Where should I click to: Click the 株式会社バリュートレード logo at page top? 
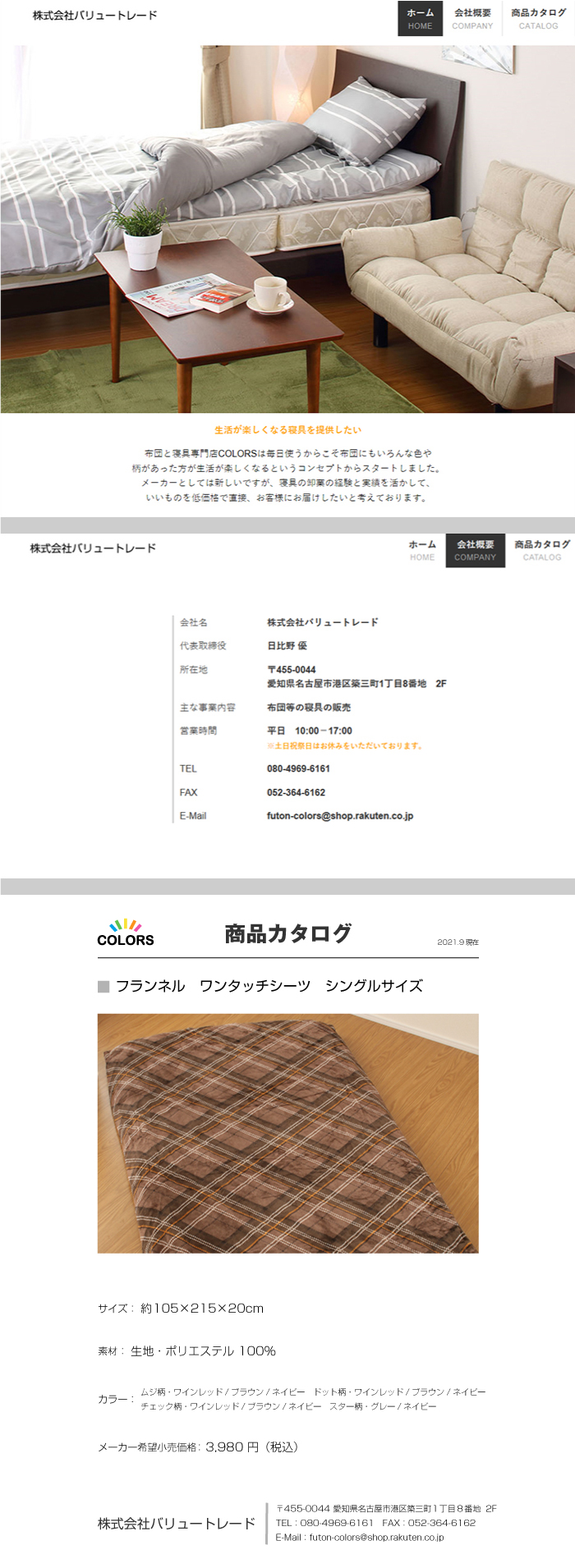(94, 15)
